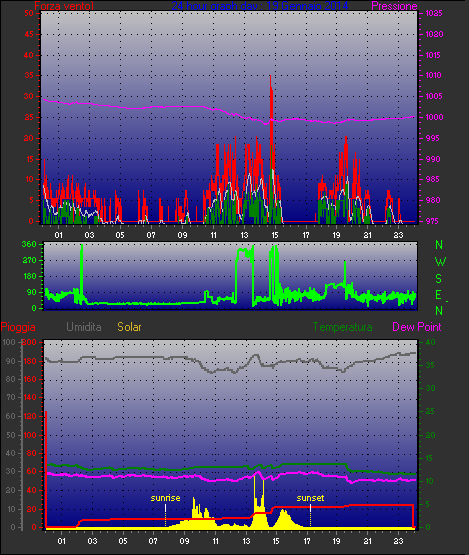Click the Pressione legend label
The height and width of the screenshot is (555, 469).
tap(394, 6)
